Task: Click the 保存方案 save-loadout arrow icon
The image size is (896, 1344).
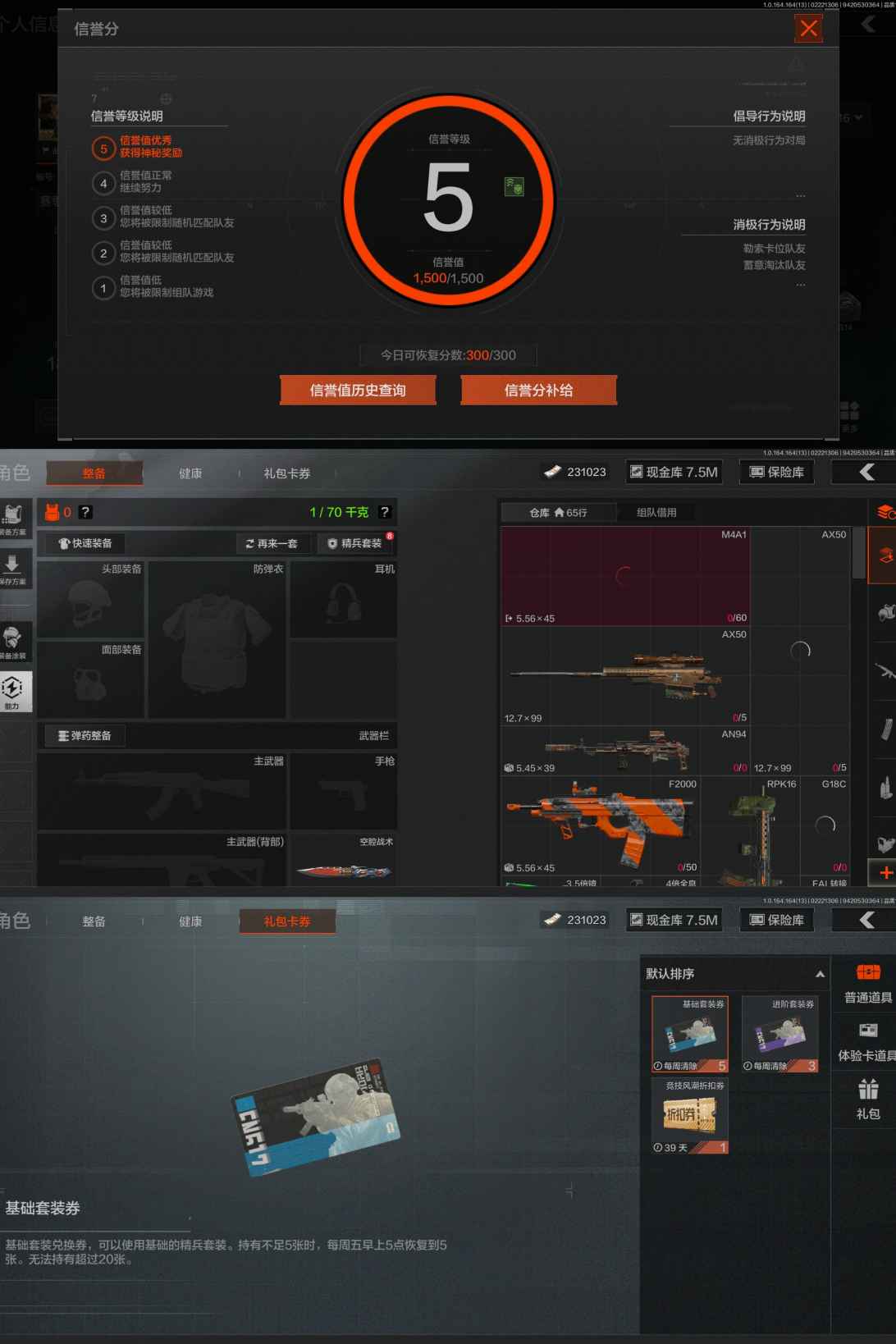Action: pos(13,566)
